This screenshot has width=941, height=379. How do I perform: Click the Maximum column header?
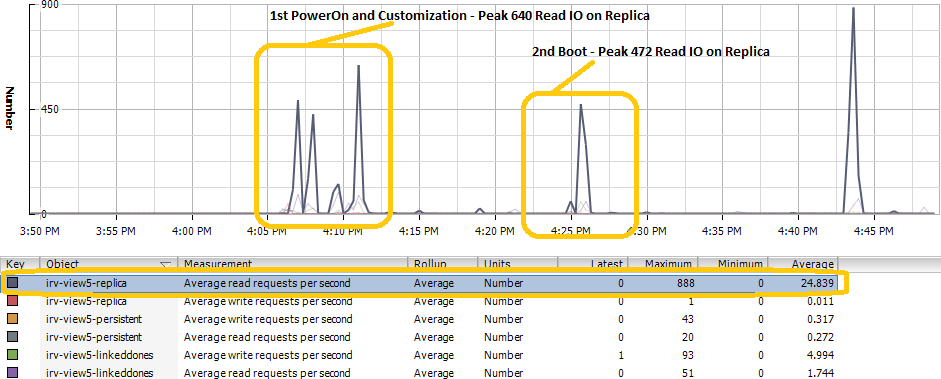(x=663, y=264)
